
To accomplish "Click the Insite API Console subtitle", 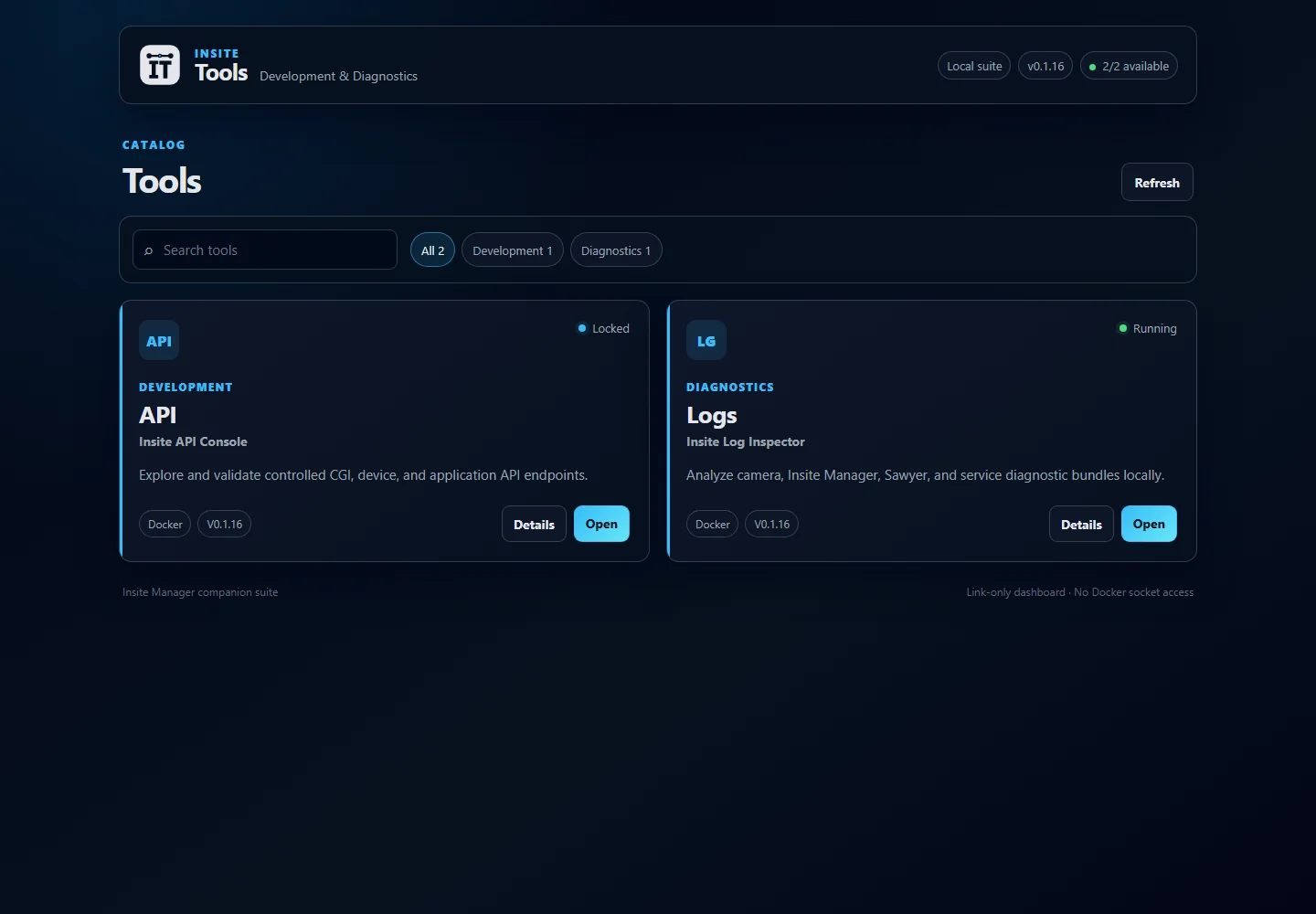I will [193, 441].
